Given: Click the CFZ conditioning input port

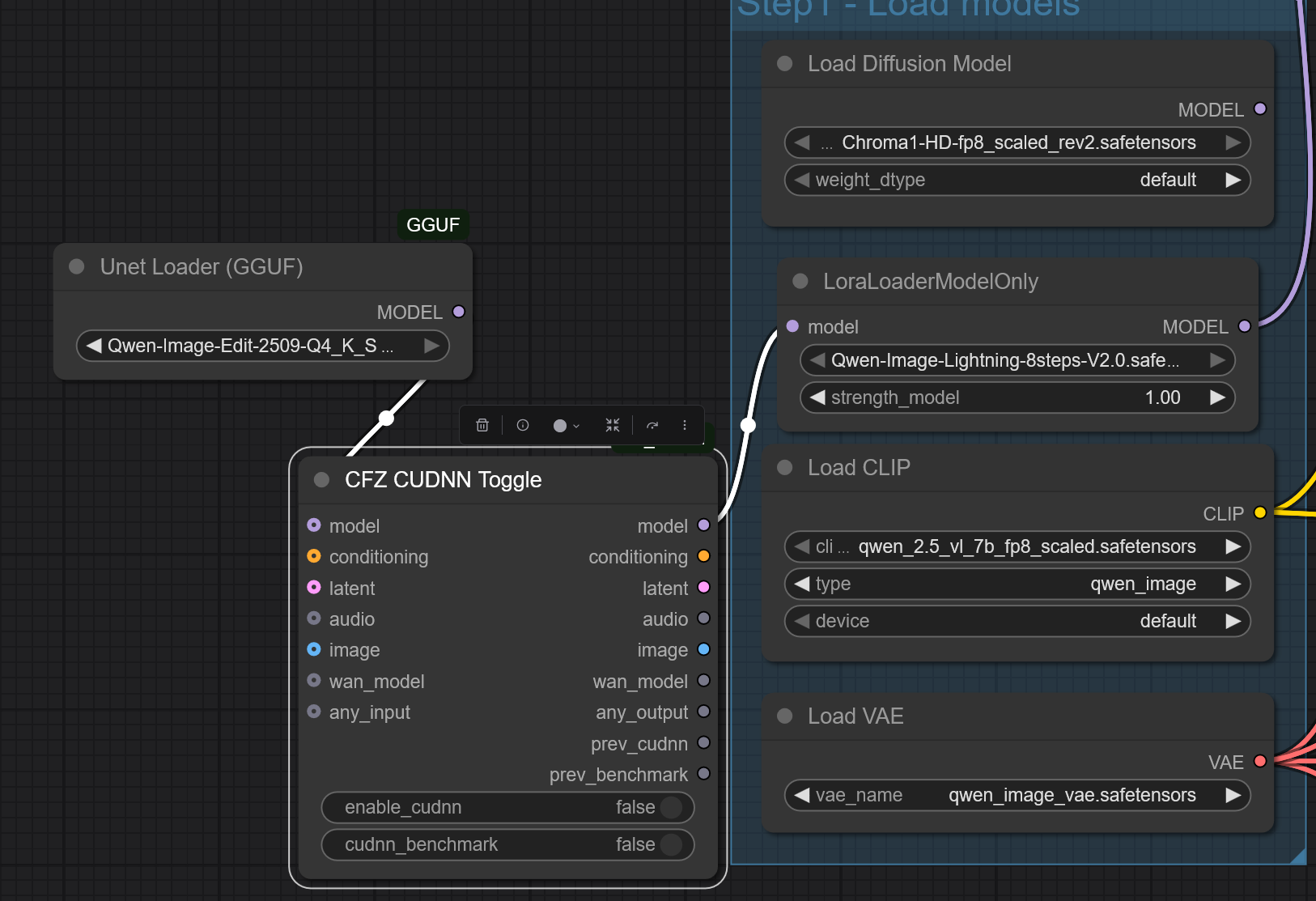Looking at the screenshot, I should pyautogui.click(x=314, y=556).
